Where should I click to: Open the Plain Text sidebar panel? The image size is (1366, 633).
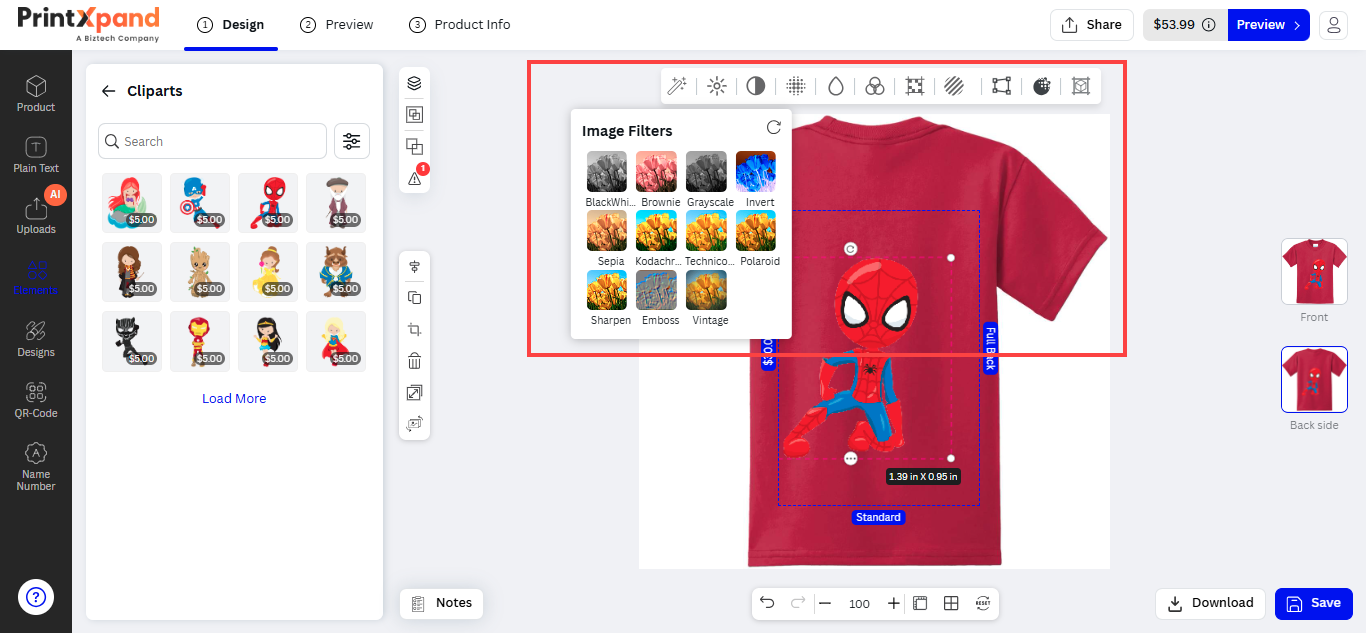[36, 155]
